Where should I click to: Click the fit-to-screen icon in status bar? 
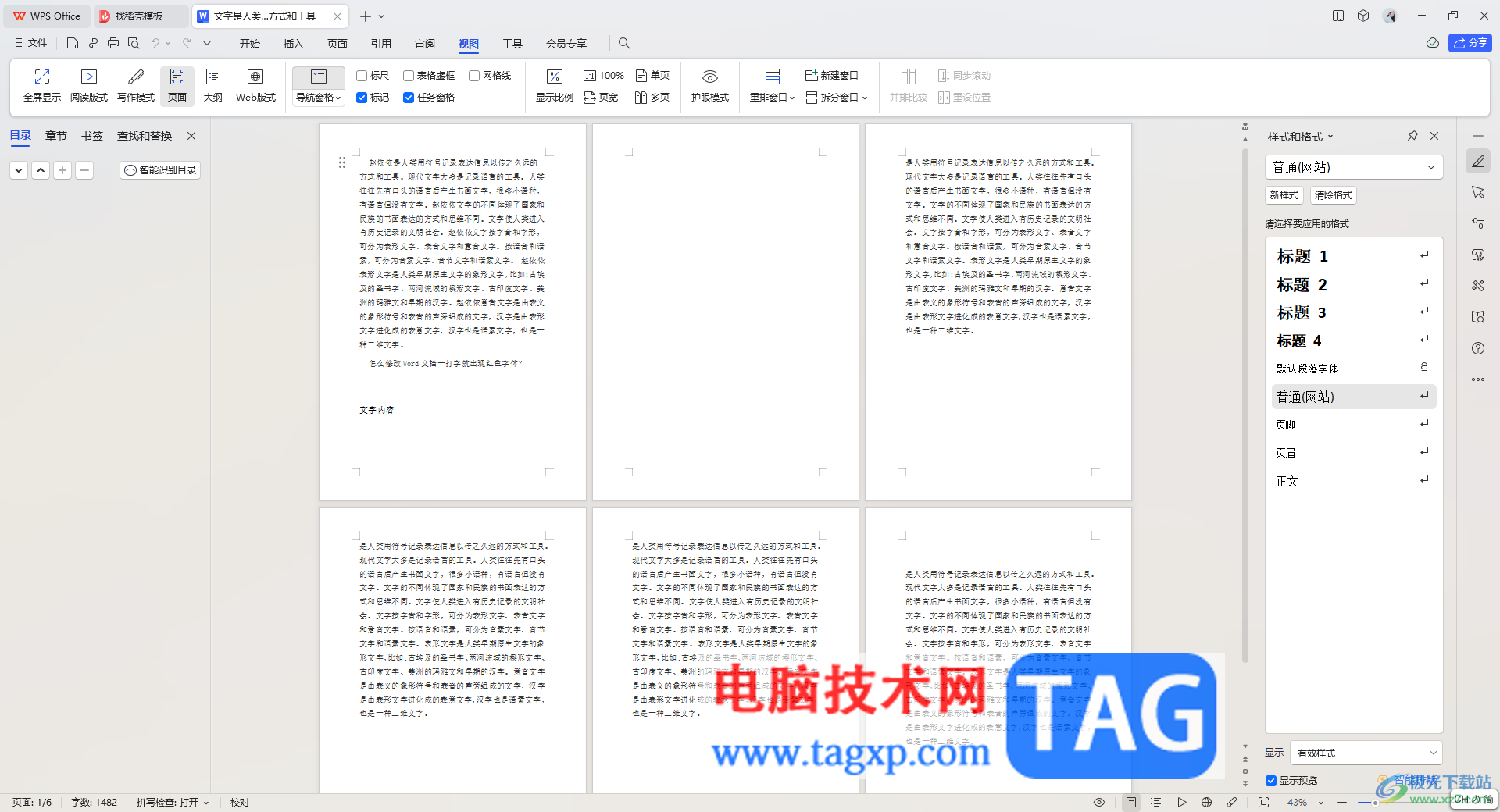point(1263,802)
